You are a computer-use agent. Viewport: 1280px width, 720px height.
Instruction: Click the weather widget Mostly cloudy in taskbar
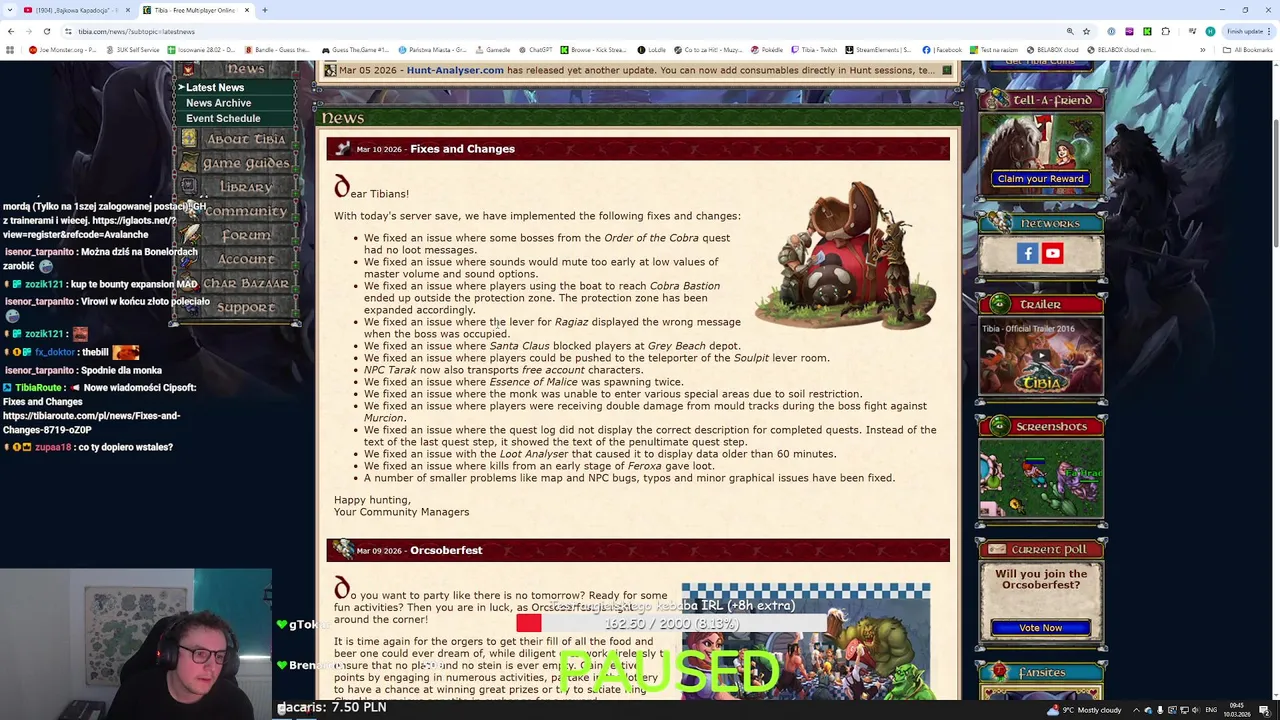(1084, 710)
